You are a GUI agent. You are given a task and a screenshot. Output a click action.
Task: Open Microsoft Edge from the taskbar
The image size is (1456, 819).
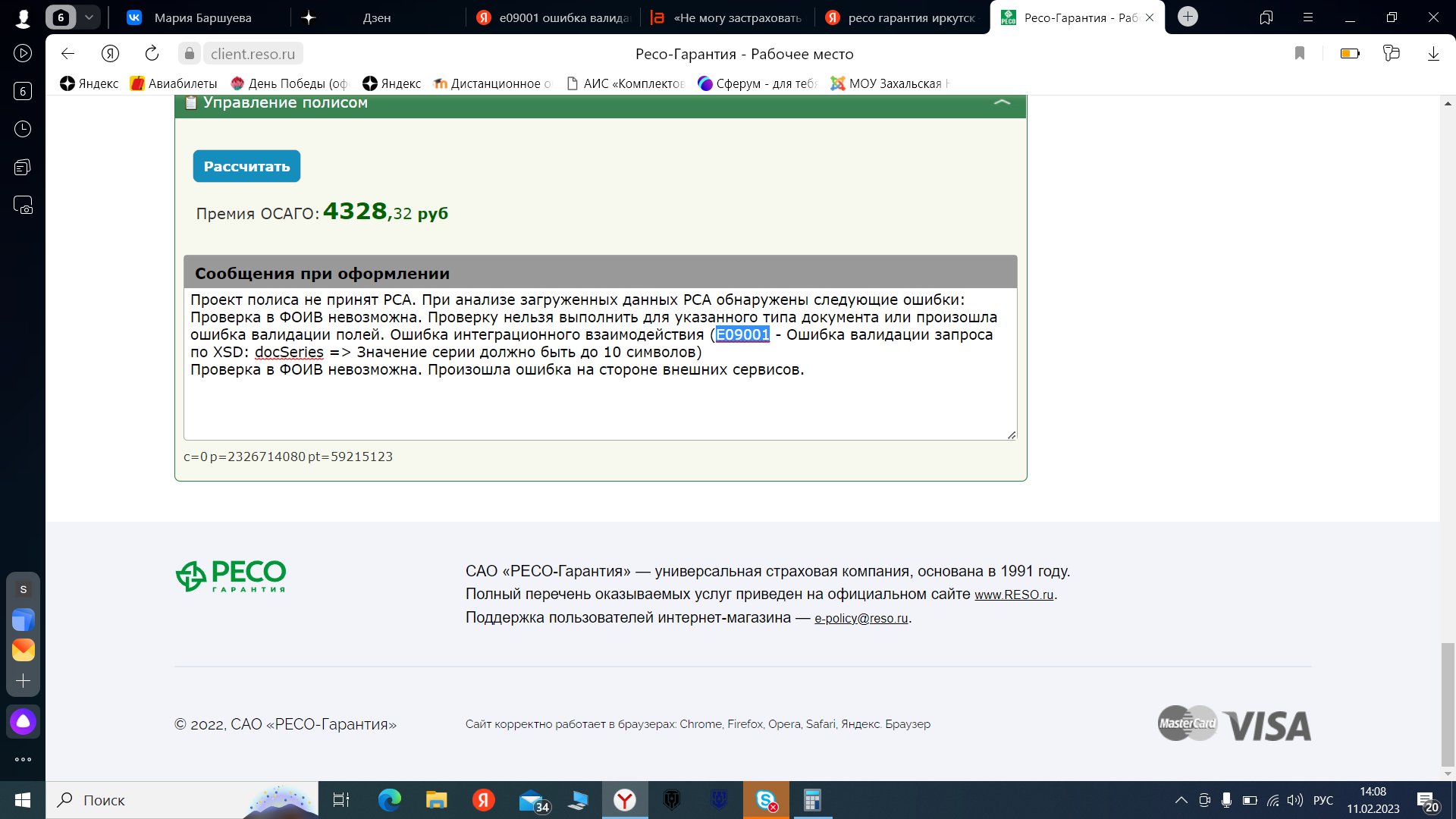[x=389, y=800]
